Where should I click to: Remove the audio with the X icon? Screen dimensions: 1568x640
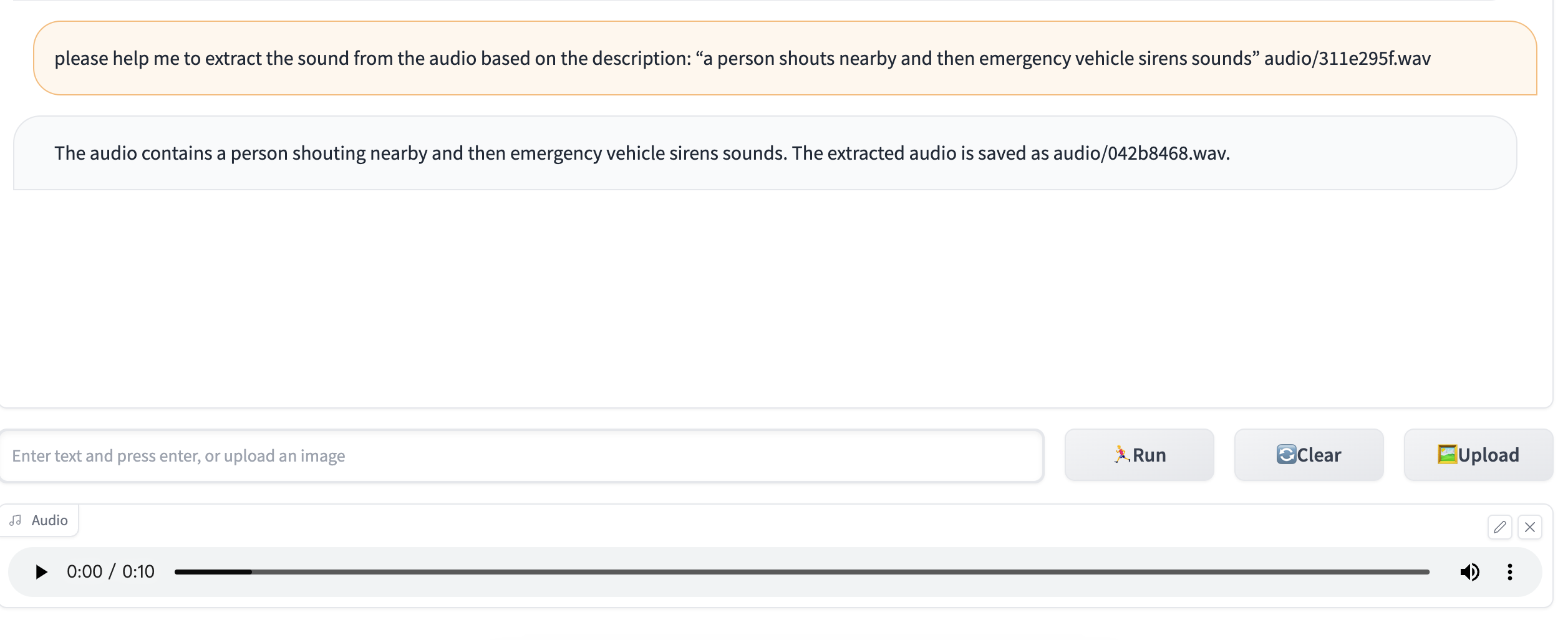click(1529, 527)
